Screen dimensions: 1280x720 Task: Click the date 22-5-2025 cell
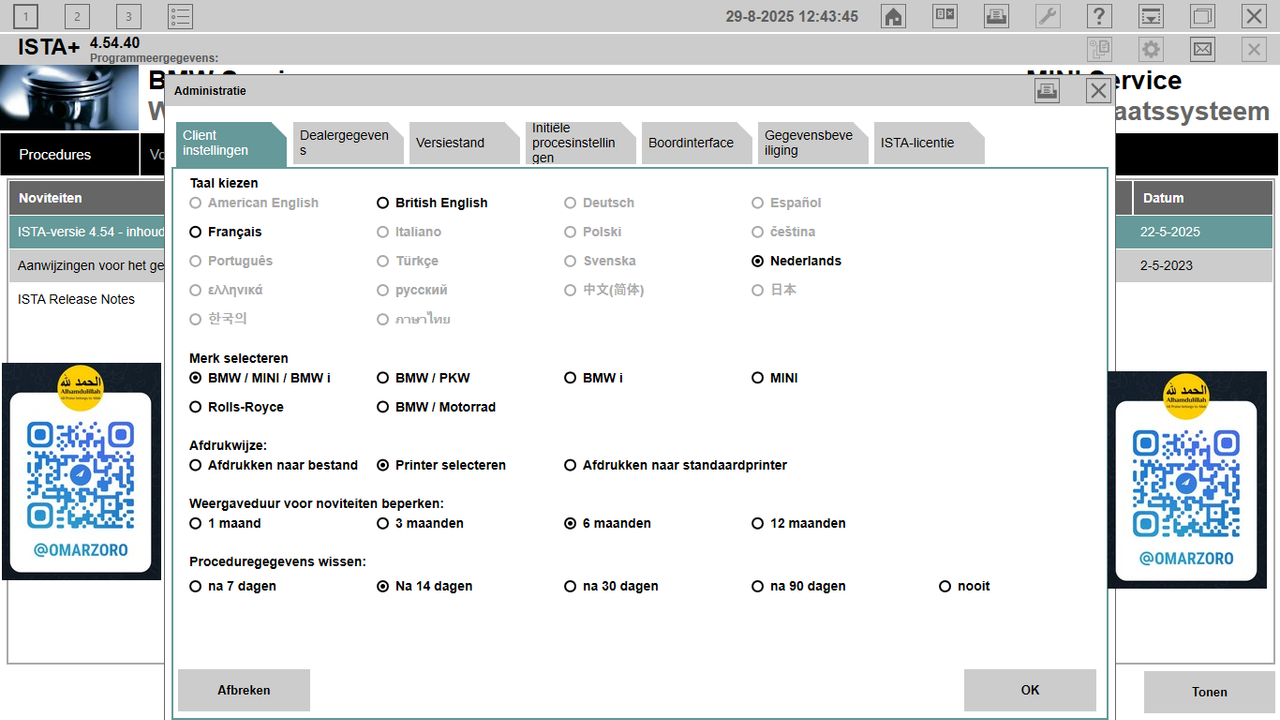1203,232
